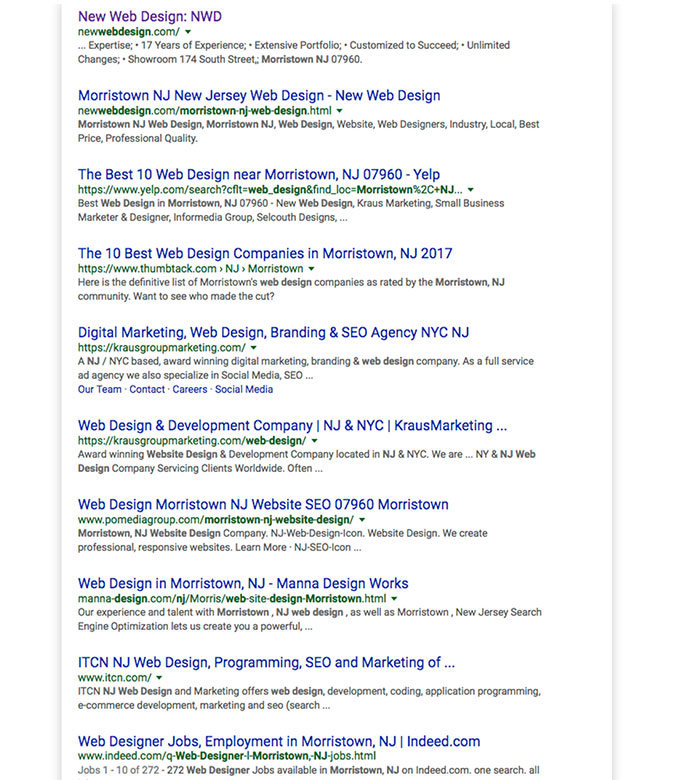Expand dropdown arrow beside pomediagroup.com URL

[x=362, y=520]
